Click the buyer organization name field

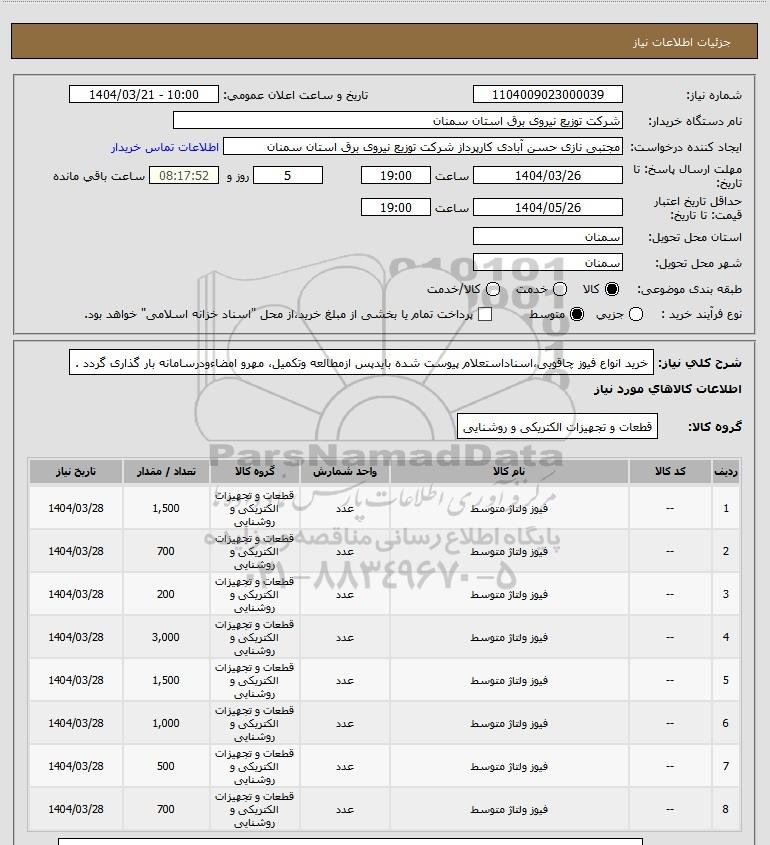pyautogui.click(x=398, y=120)
